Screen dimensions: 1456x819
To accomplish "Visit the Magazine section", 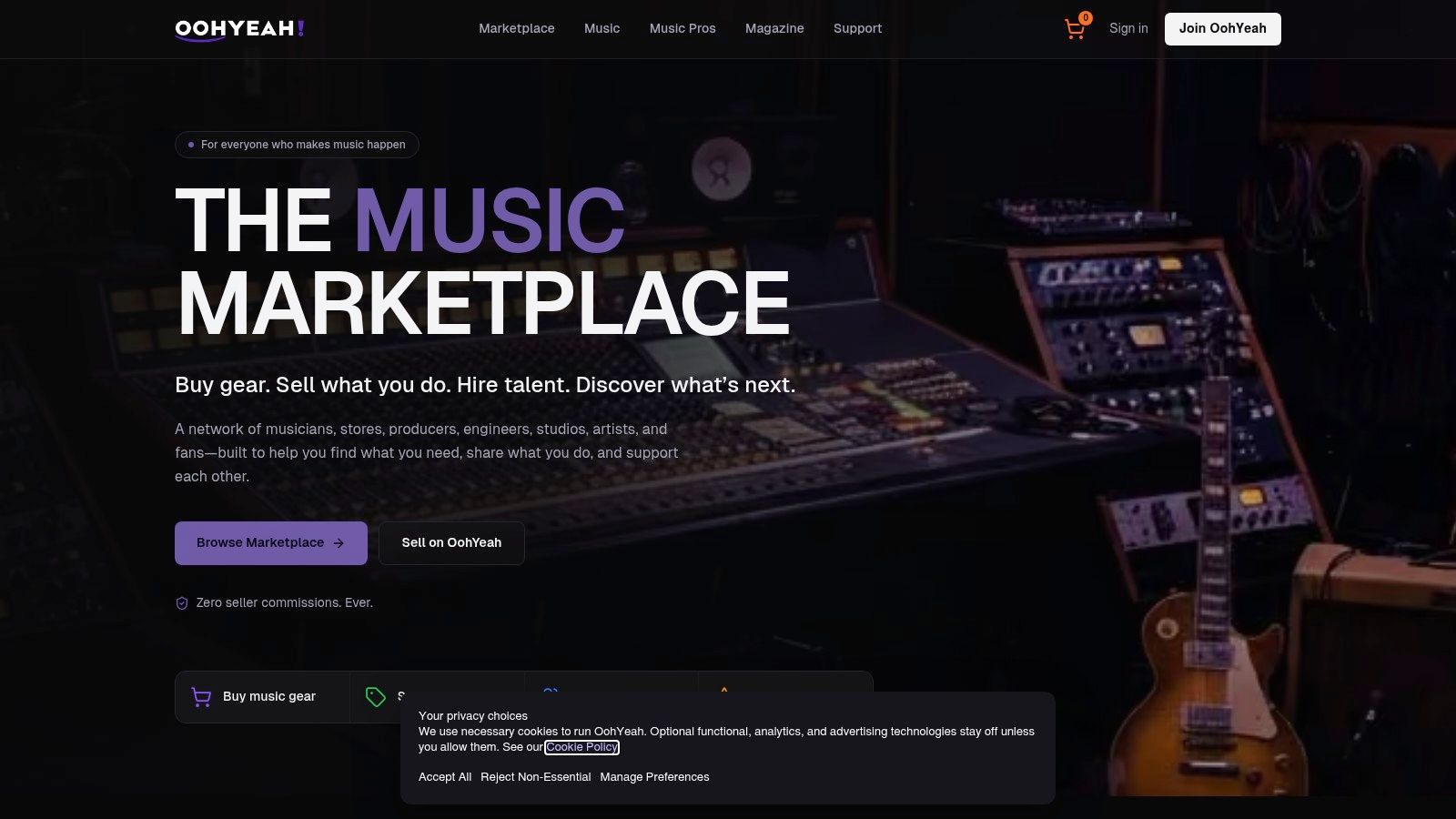I will (x=774, y=28).
